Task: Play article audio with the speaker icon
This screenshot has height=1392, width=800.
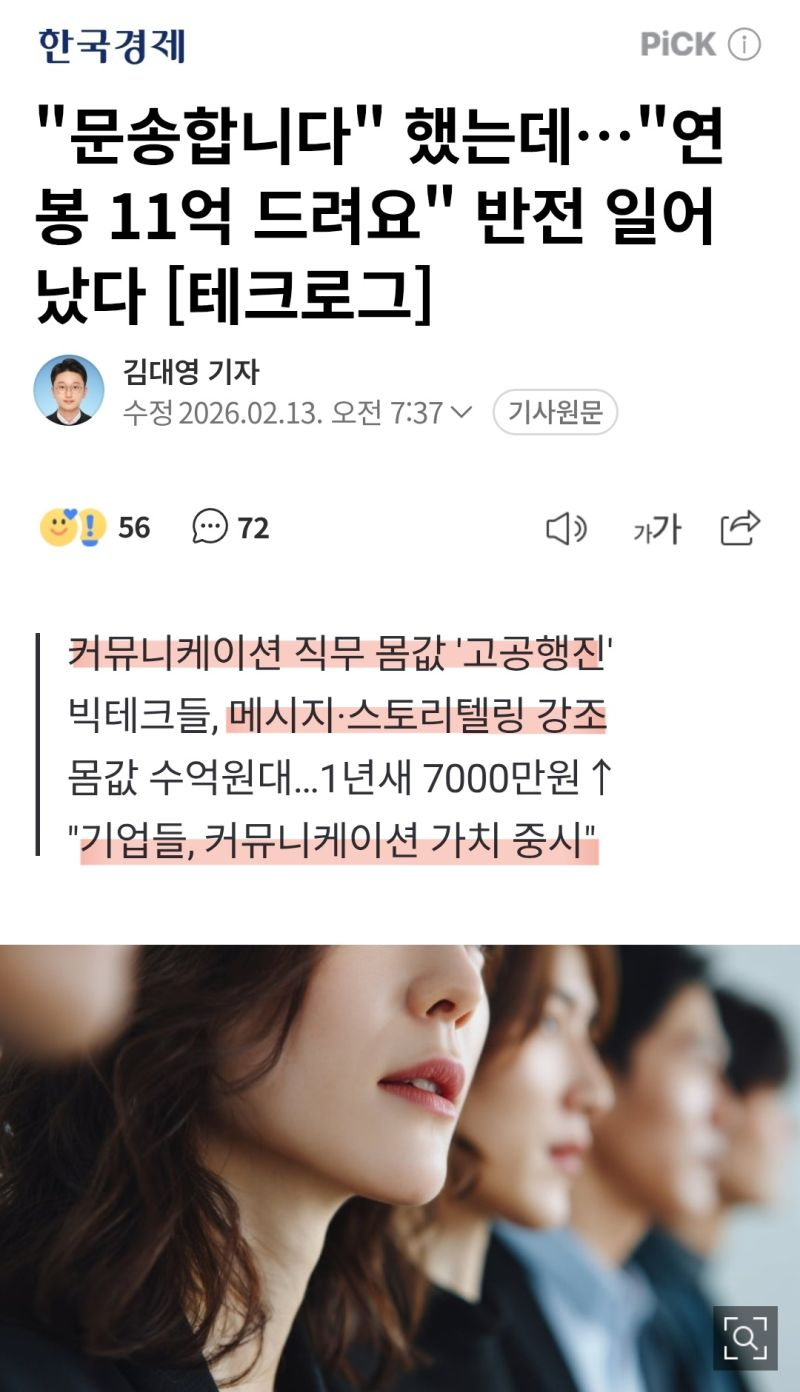Action: click(566, 528)
